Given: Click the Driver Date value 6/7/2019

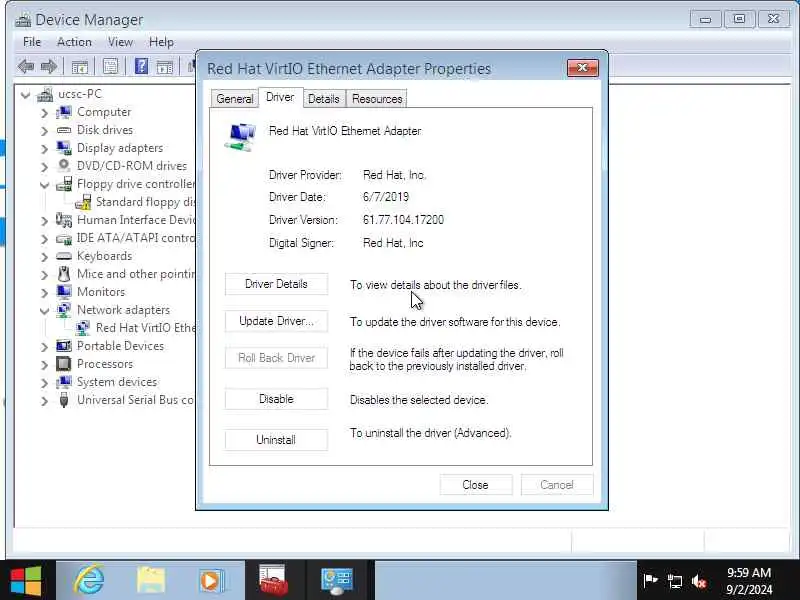Looking at the screenshot, I should click(386, 197).
